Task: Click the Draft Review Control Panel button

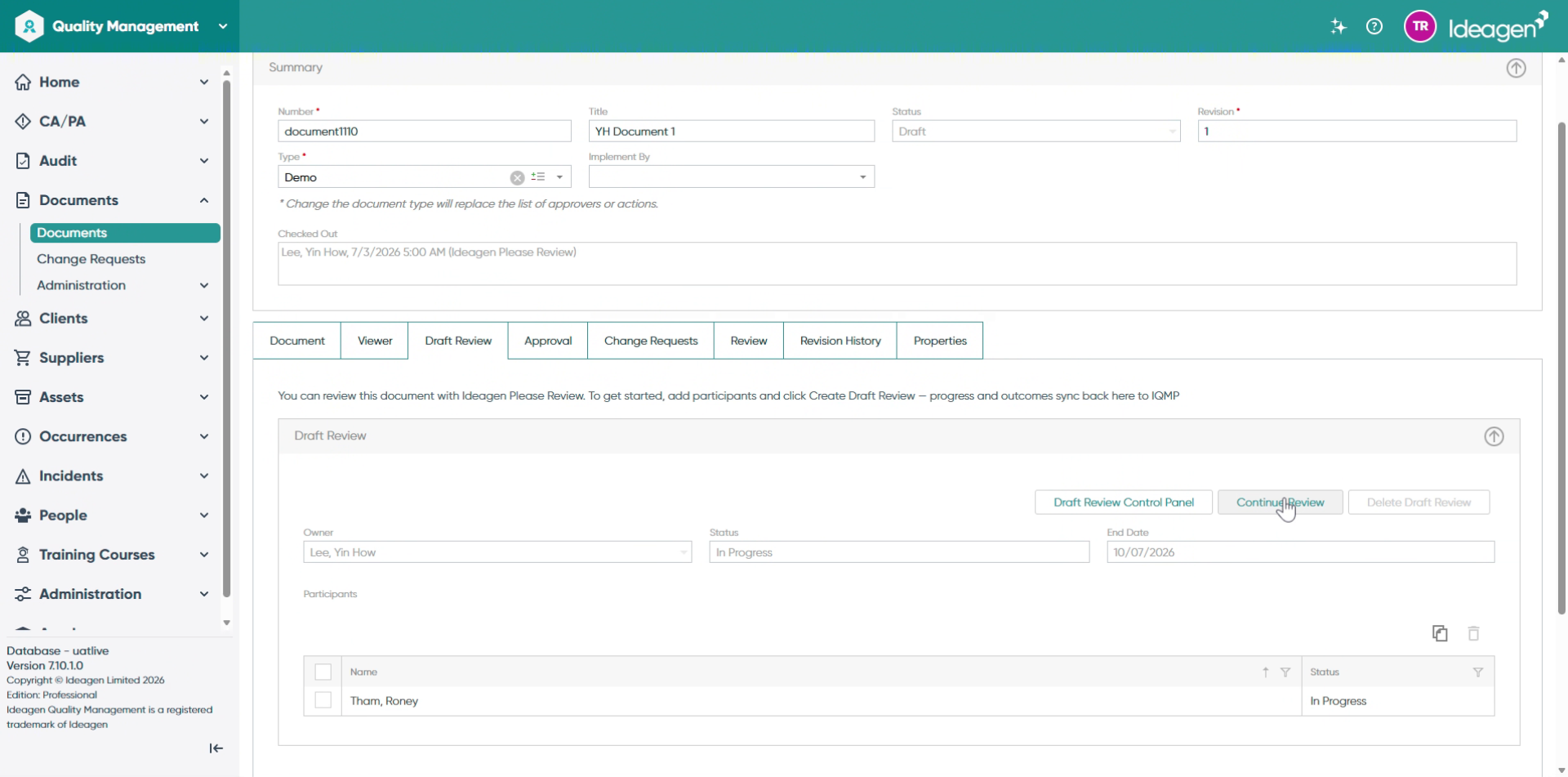Action: [x=1124, y=502]
